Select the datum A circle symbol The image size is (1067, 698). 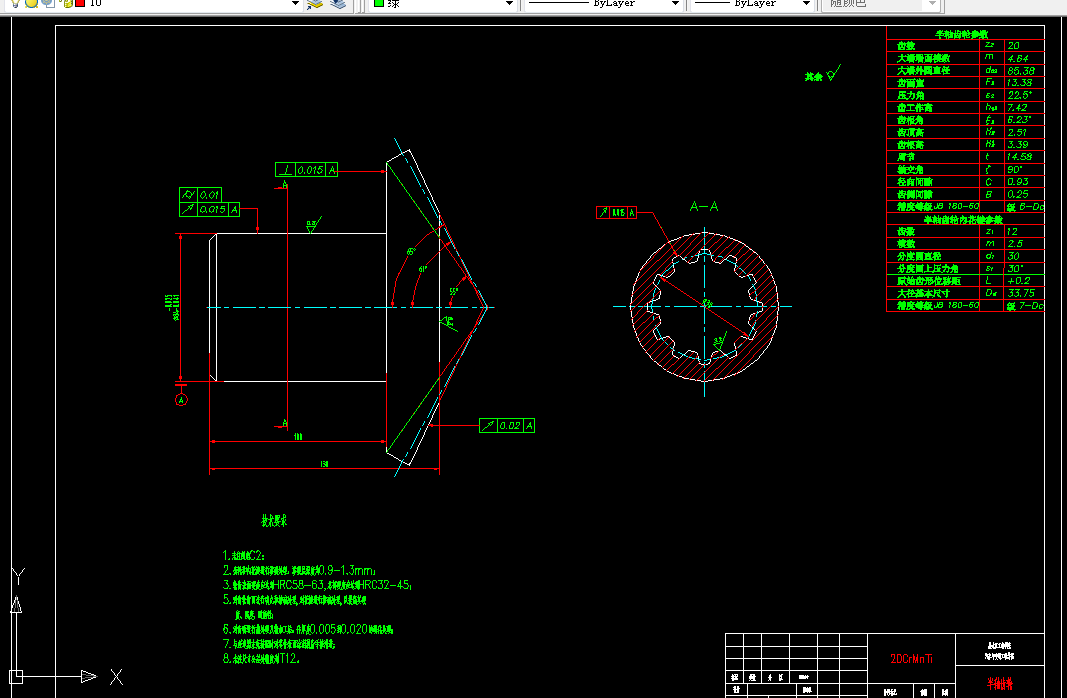point(181,400)
